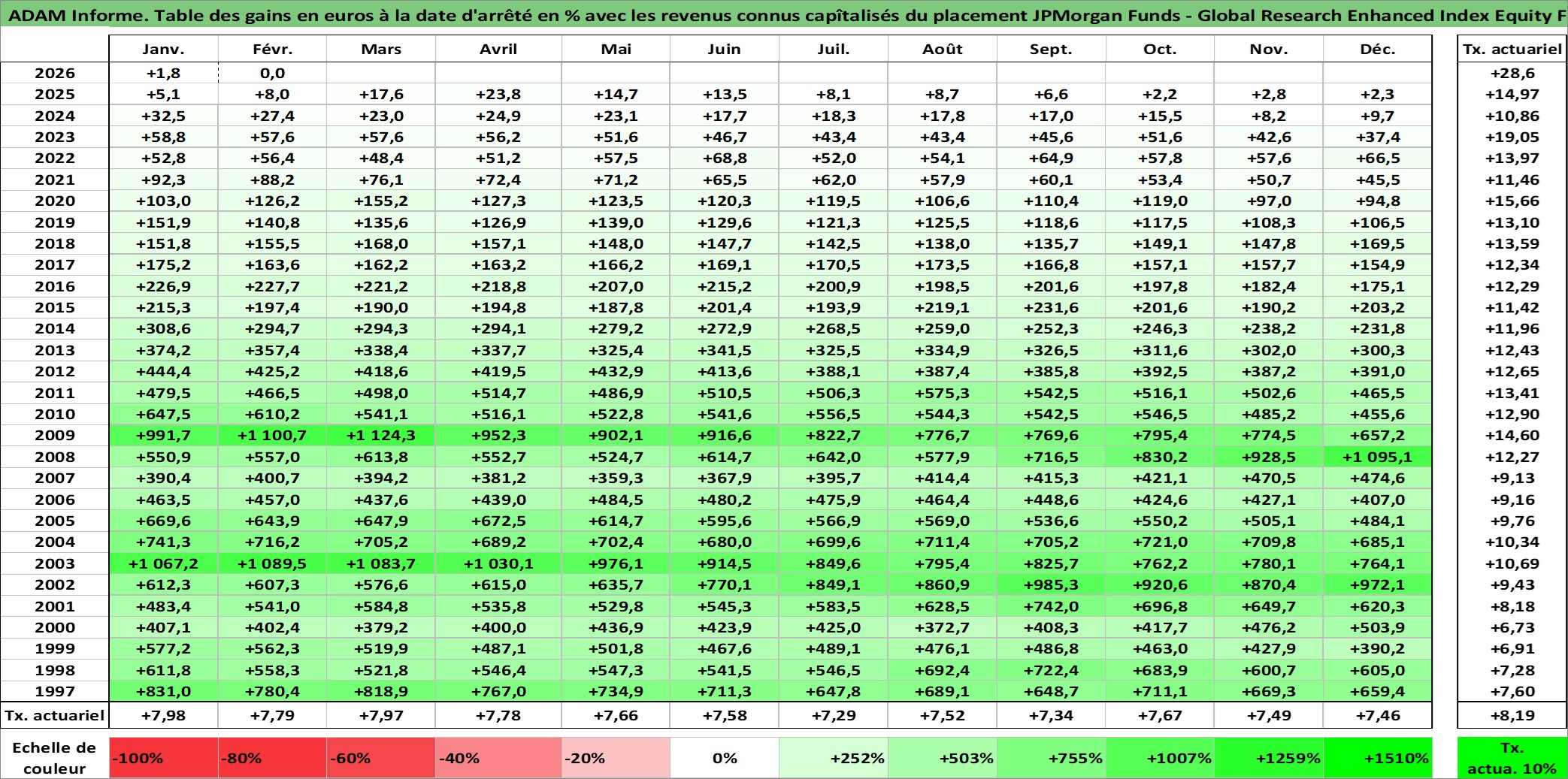Select the 'Tx. actuariel' column header on right
The width and height of the screenshot is (1568, 779).
1512,49
